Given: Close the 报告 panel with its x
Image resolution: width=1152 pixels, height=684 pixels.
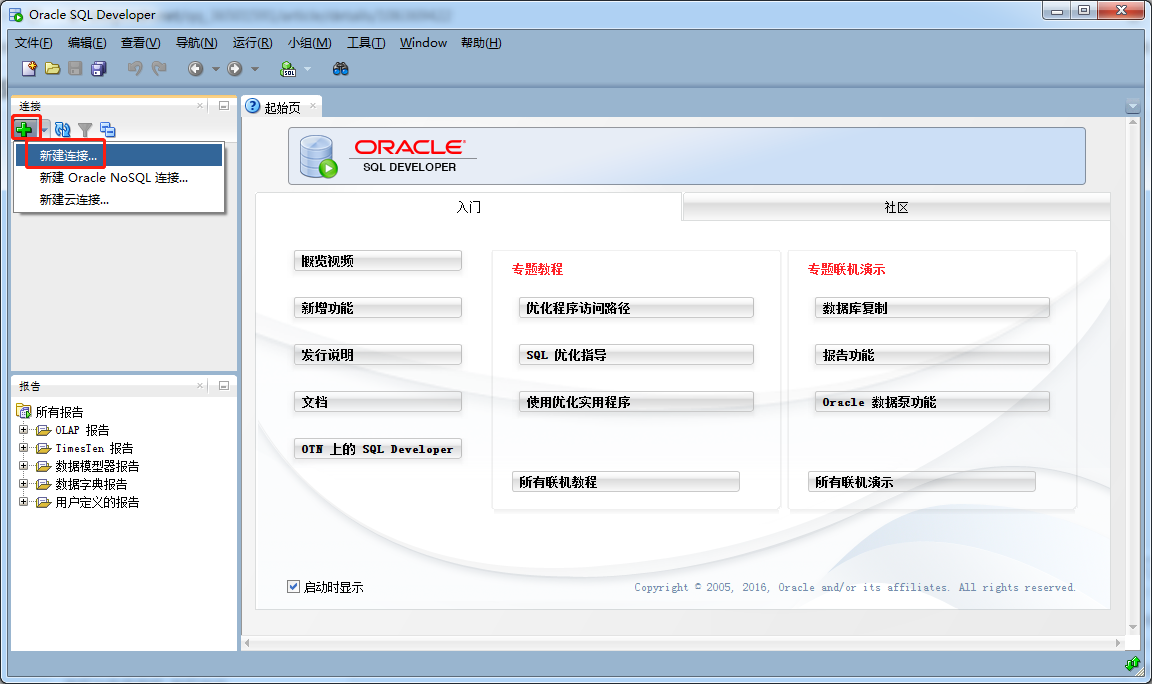Looking at the screenshot, I should tap(200, 386).
